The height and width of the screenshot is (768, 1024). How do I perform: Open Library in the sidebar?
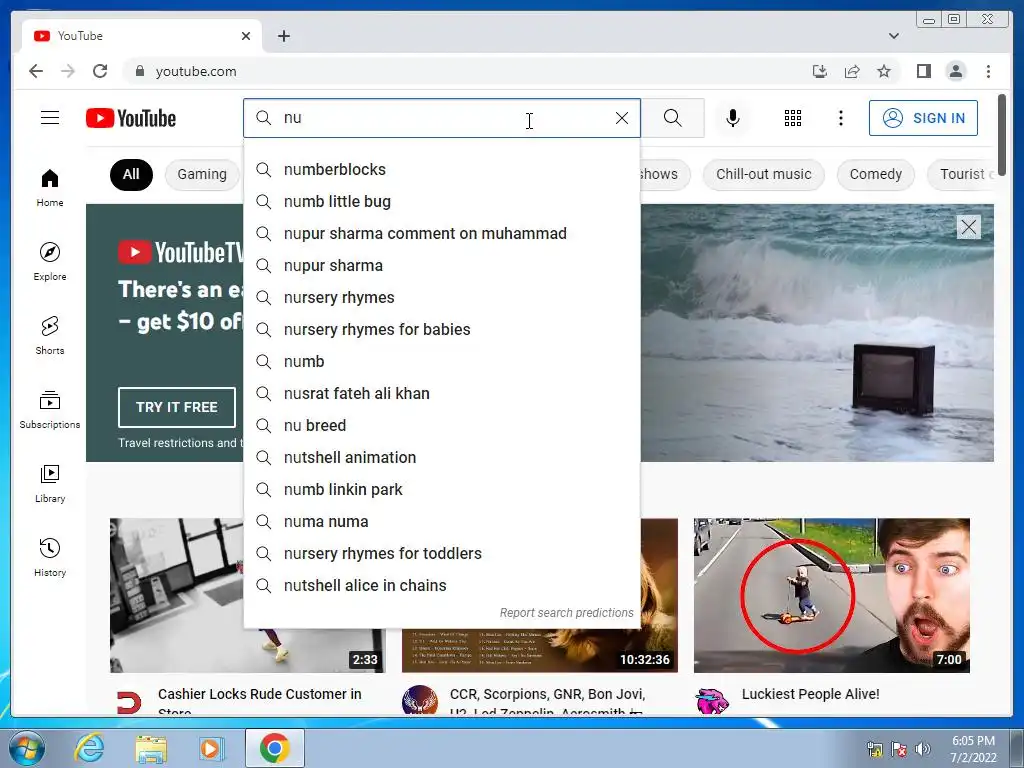(50, 483)
